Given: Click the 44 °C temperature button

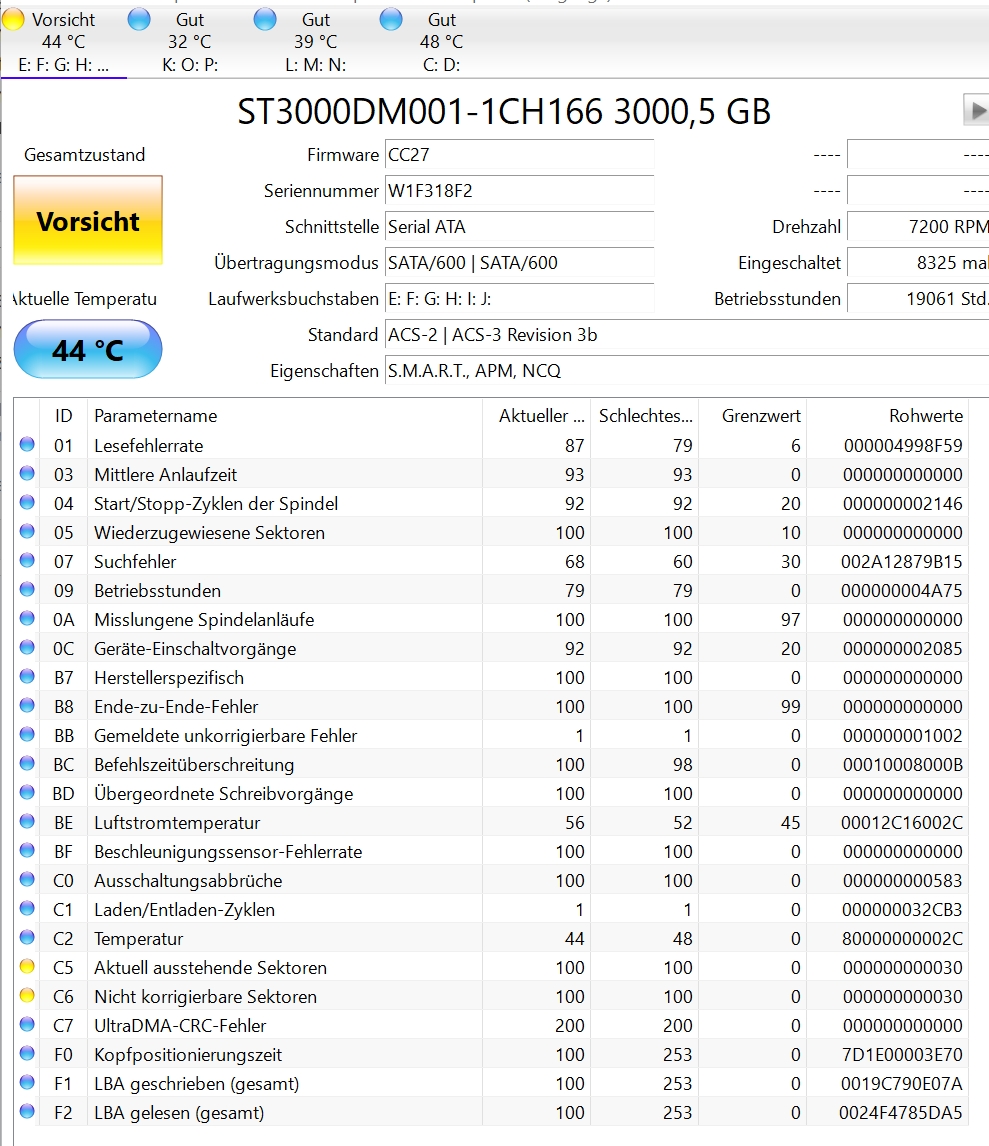Looking at the screenshot, I should click(88, 350).
